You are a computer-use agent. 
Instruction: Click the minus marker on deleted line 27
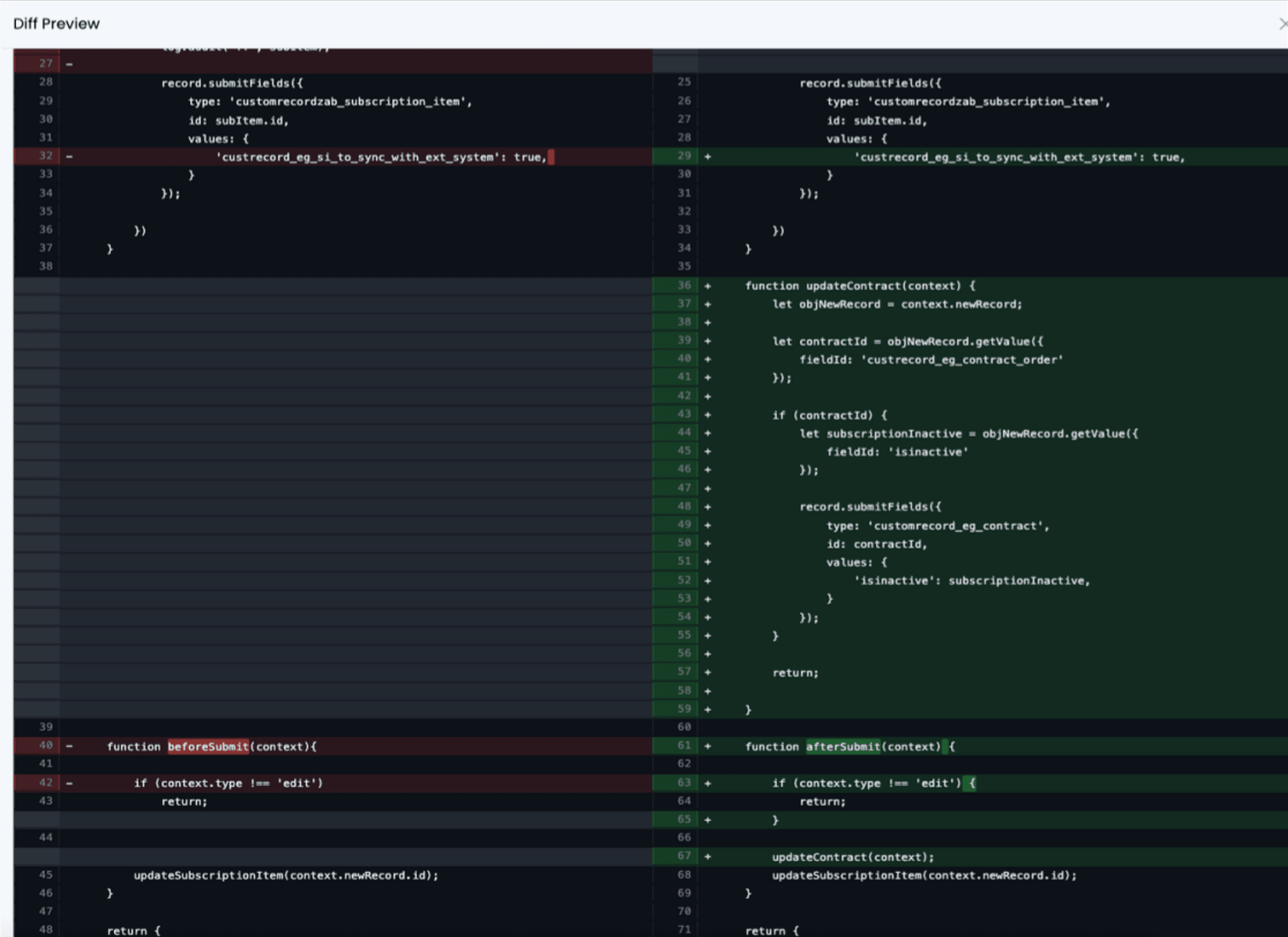(68, 62)
